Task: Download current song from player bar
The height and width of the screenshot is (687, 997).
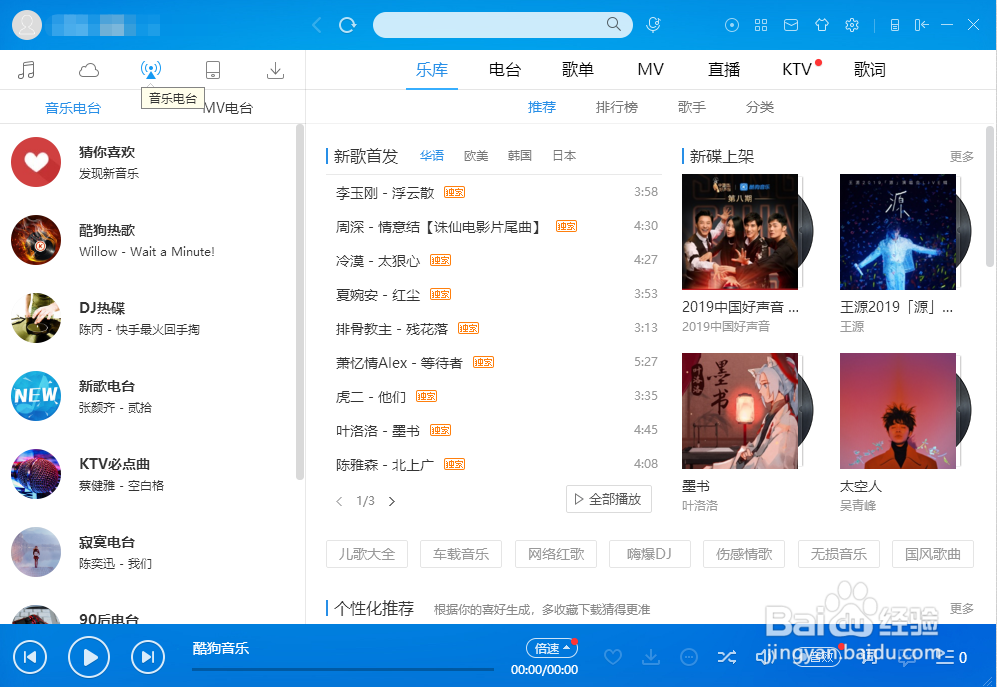Action: (x=651, y=656)
